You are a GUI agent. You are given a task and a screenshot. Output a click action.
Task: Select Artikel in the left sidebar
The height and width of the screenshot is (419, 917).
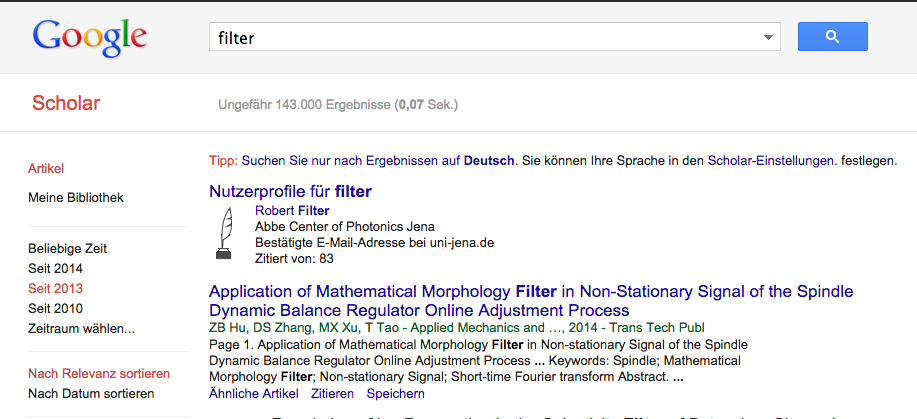click(46, 168)
